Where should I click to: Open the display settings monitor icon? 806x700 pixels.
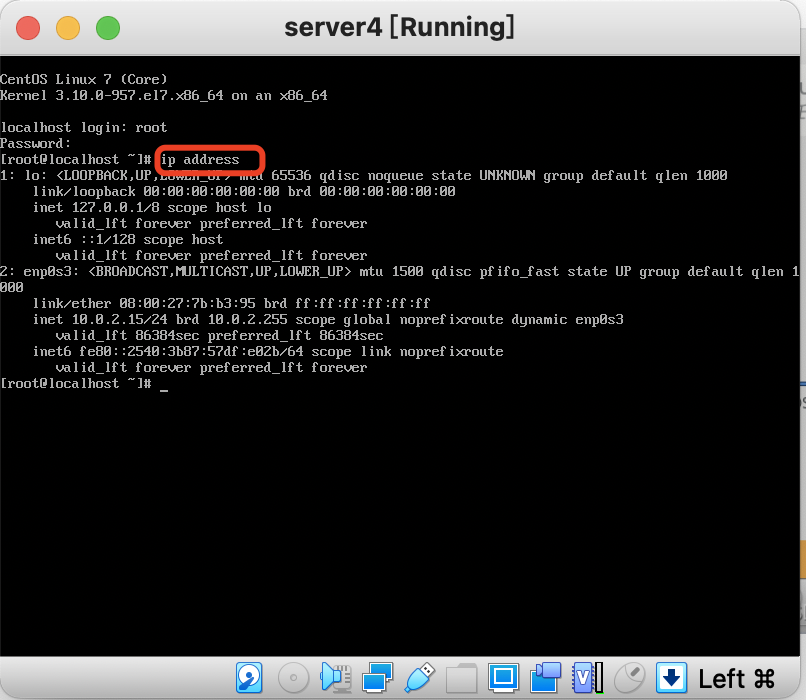[503, 677]
